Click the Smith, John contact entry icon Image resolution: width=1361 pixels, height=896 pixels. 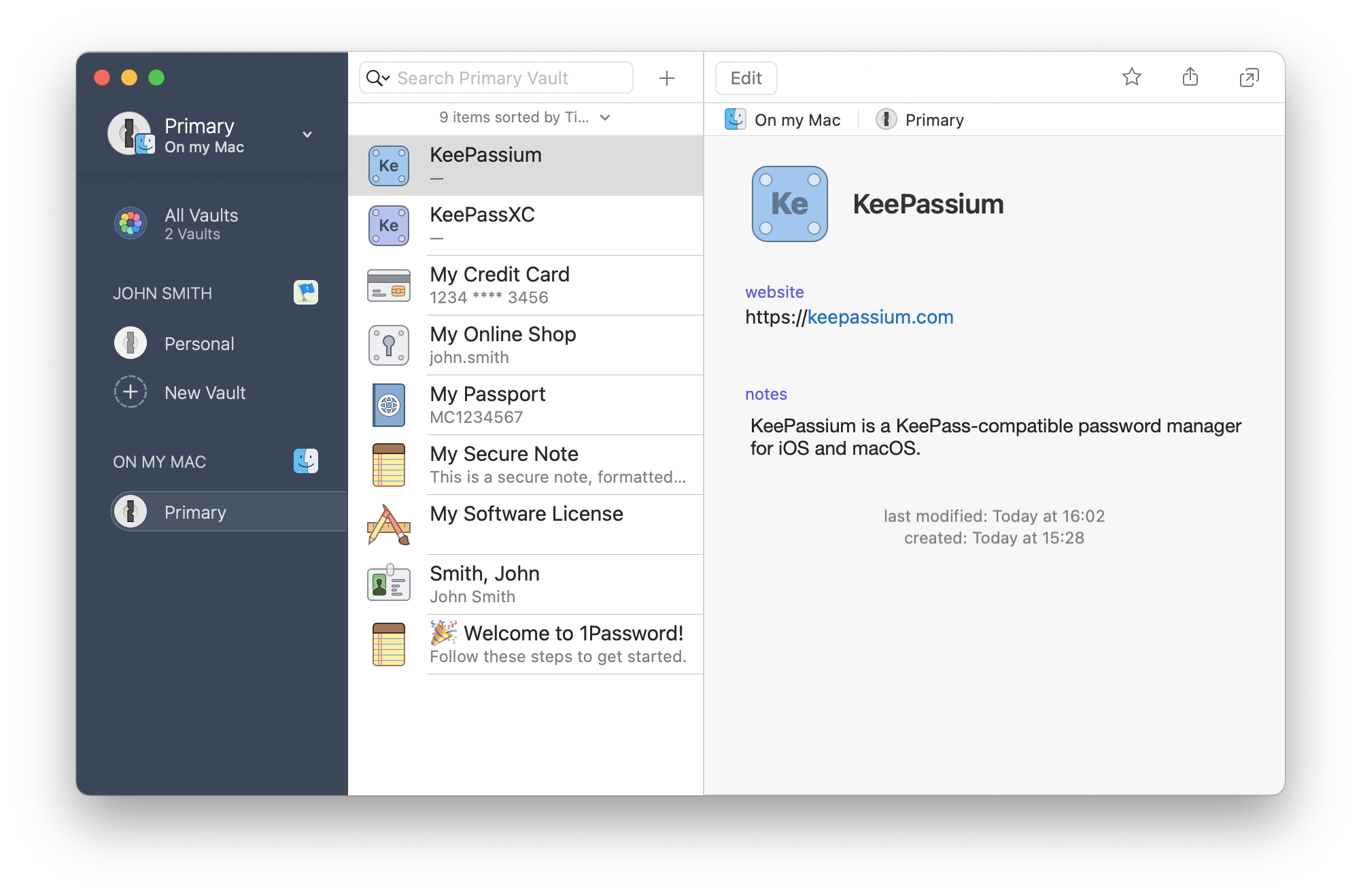pos(390,583)
